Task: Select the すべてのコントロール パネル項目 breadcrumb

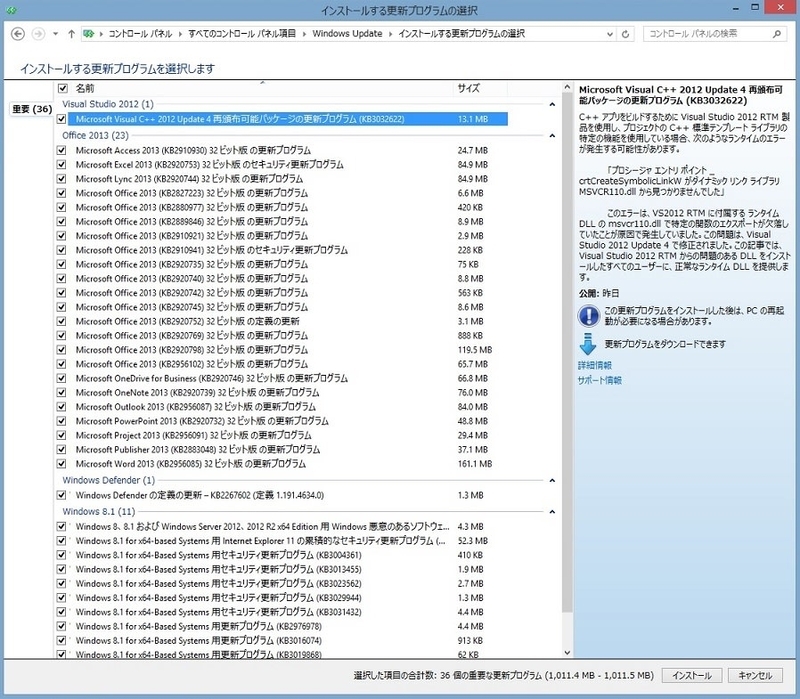Action: (x=242, y=34)
